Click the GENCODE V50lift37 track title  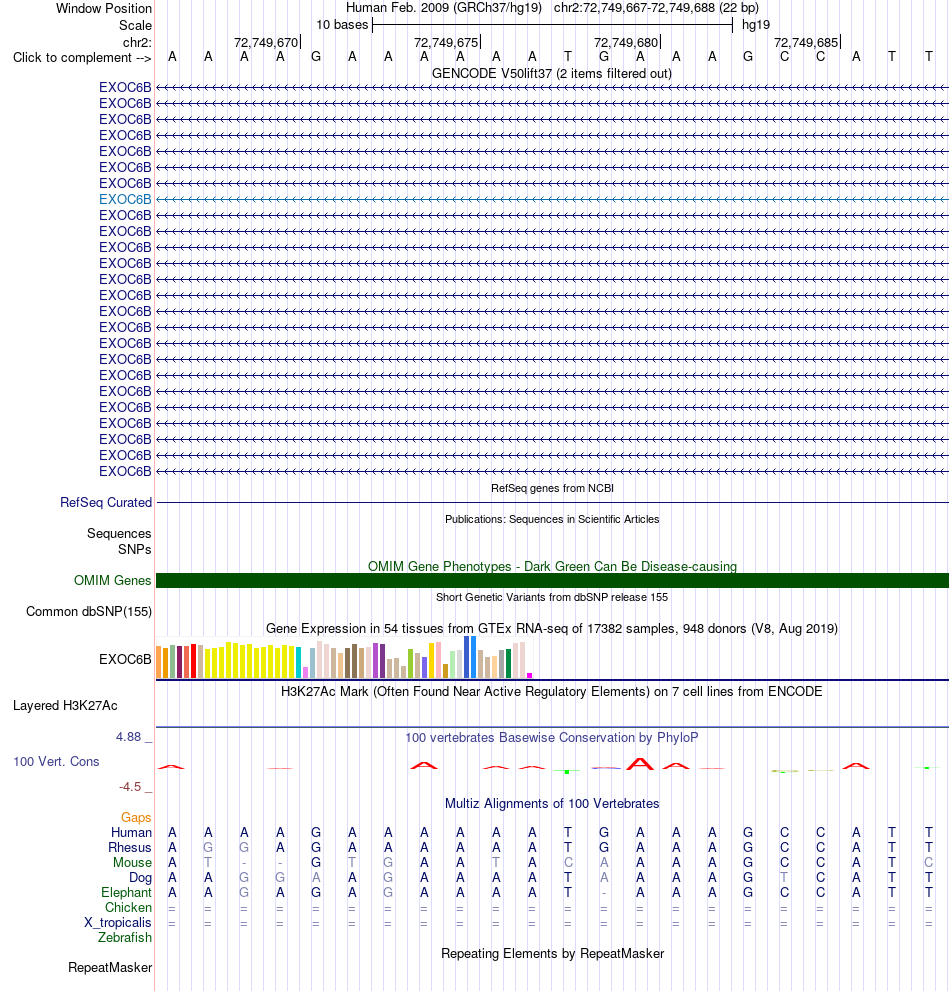(552, 73)
